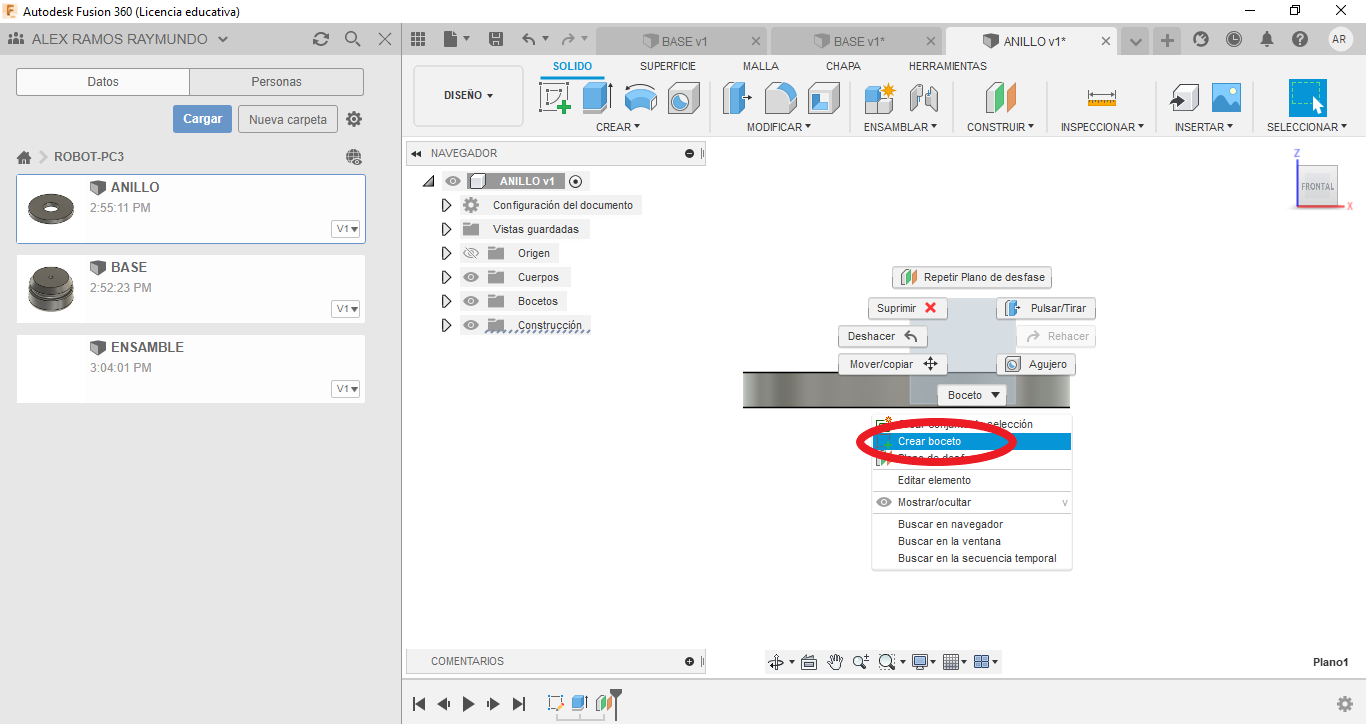Activate the ANILLO v1 component radio button
The image size is (1366, 724).
[x=575, y=181]
